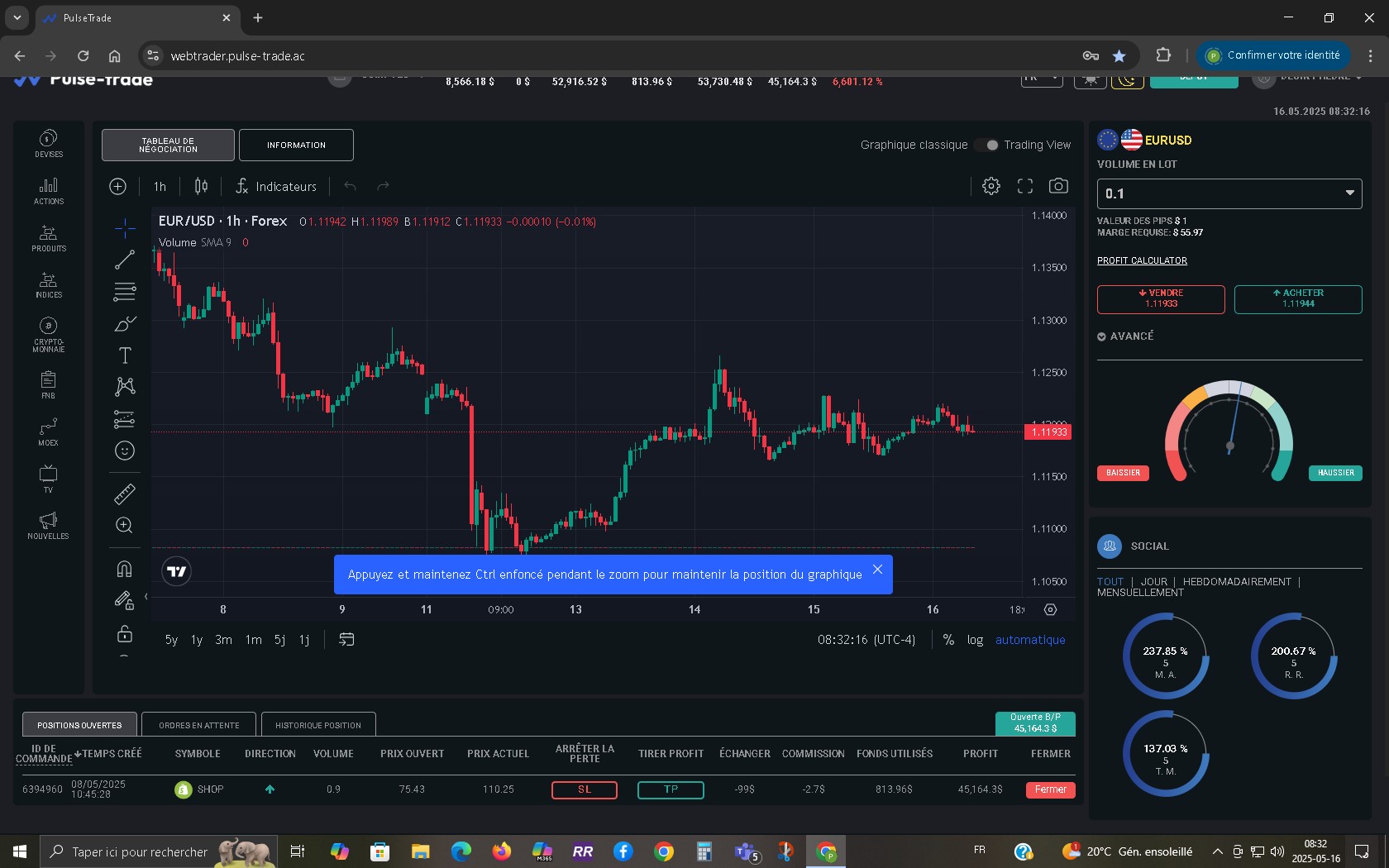Viewport: 1389px width, 868px height.
Task: Select the text annotation tool
Action: (125, 355)
